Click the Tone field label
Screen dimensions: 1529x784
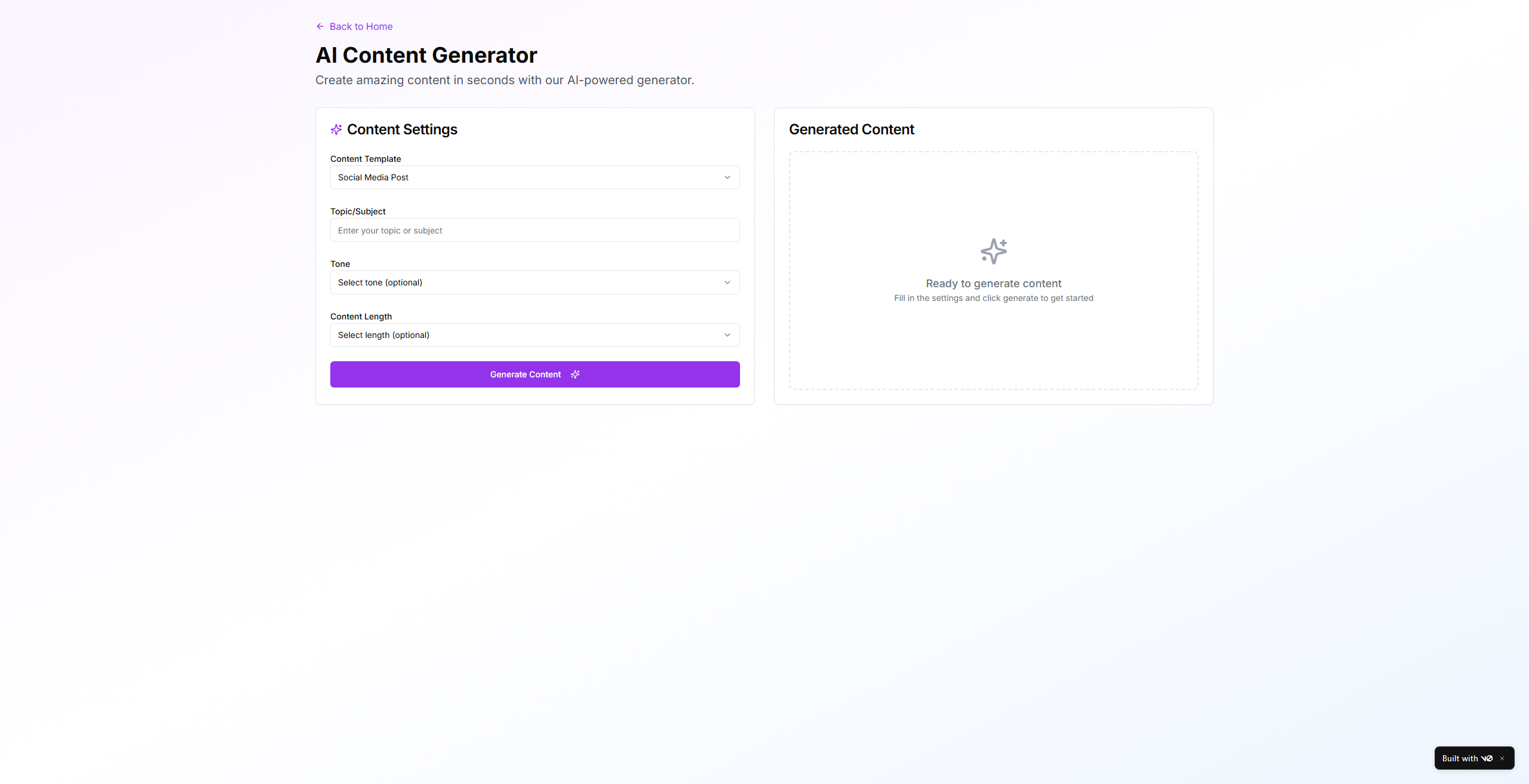coord(340,264)
